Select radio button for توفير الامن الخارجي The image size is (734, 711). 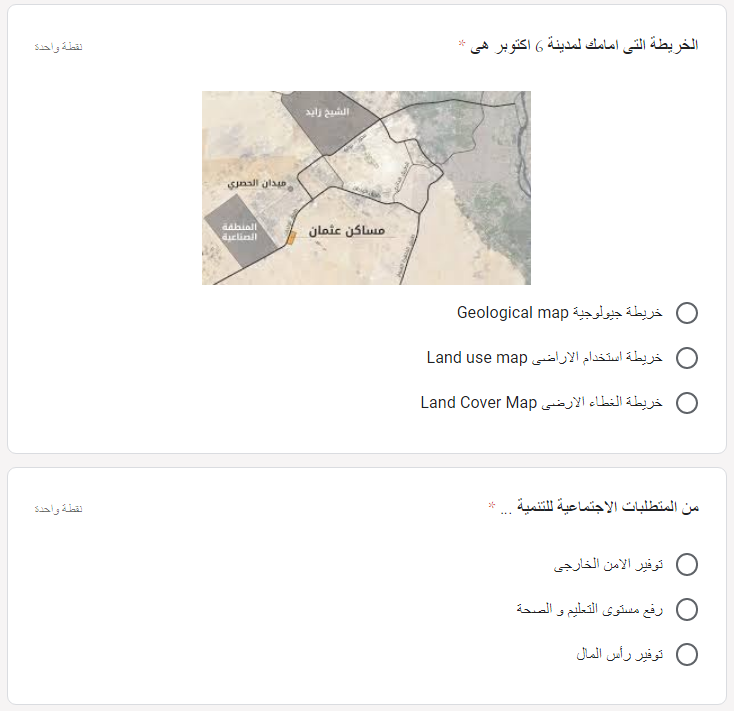point(687,564)
